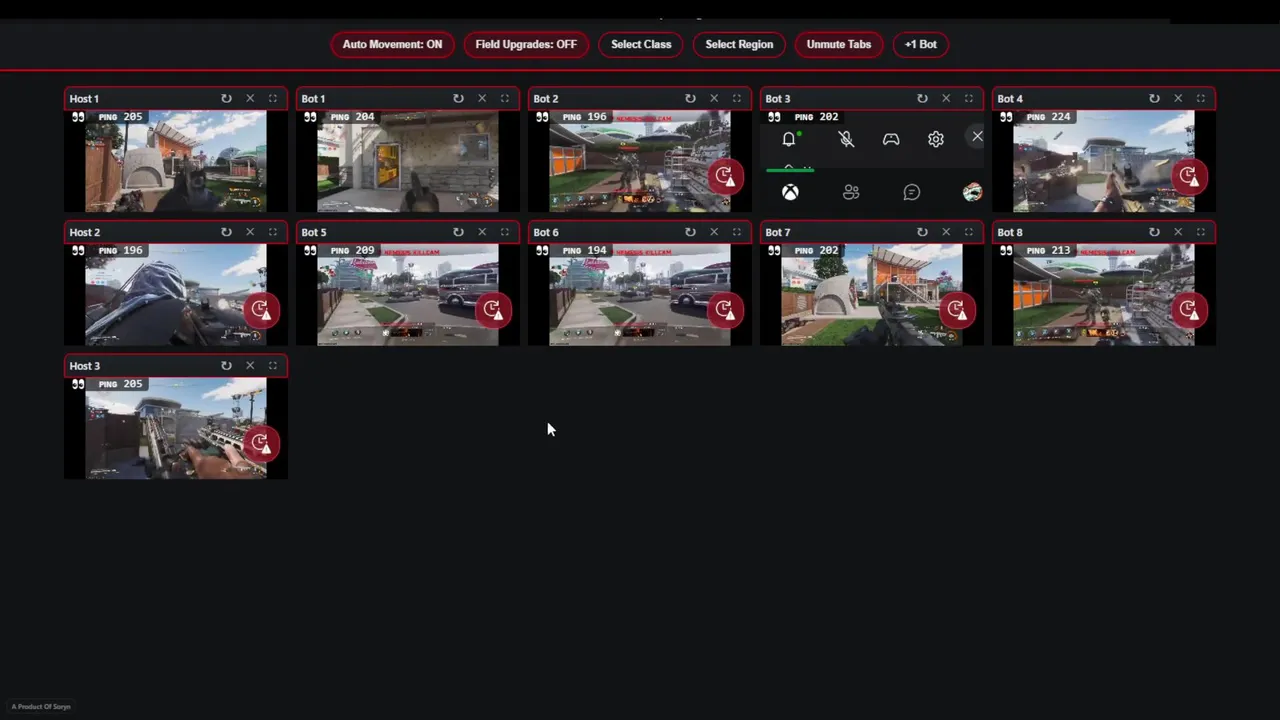
Task: Reload the Bot 3 panel
Action: 922,98
